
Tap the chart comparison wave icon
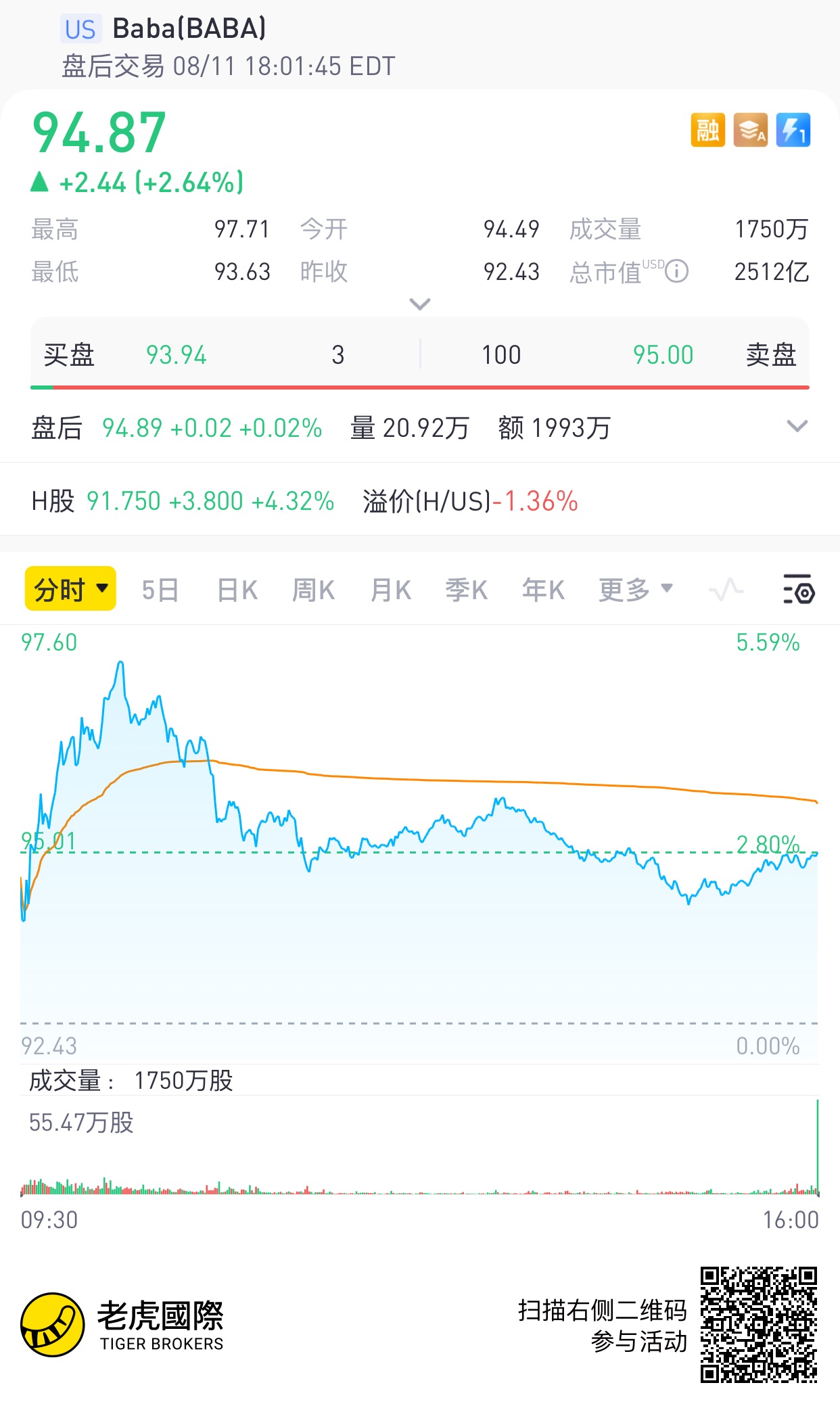point(726,590)
